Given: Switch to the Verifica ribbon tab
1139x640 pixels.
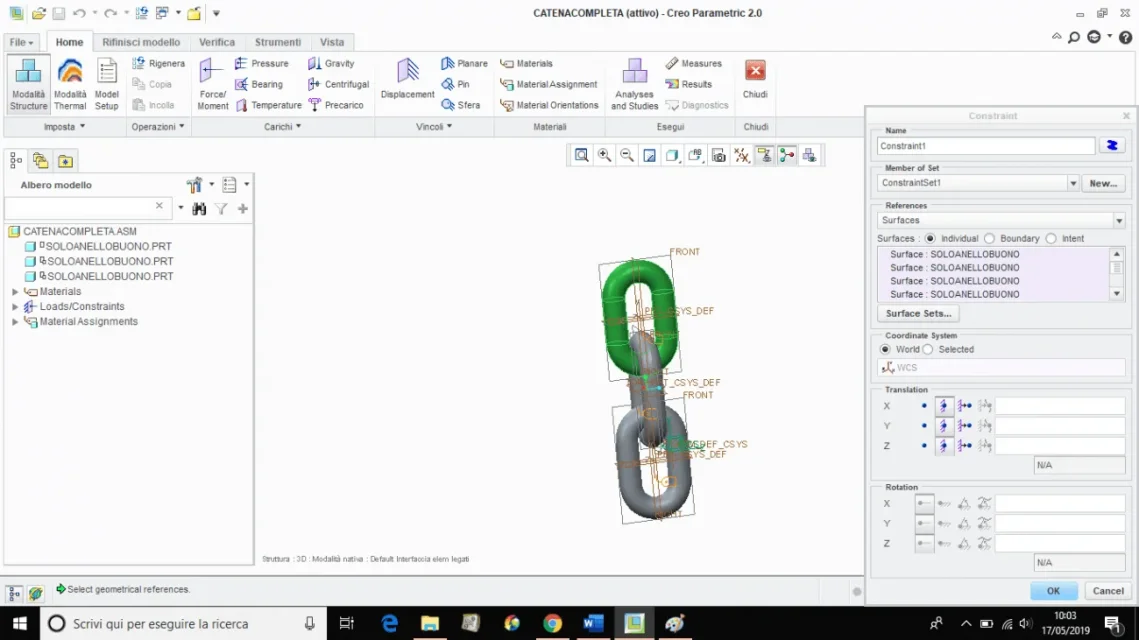Looking at the screenshot, I should 217,42.
